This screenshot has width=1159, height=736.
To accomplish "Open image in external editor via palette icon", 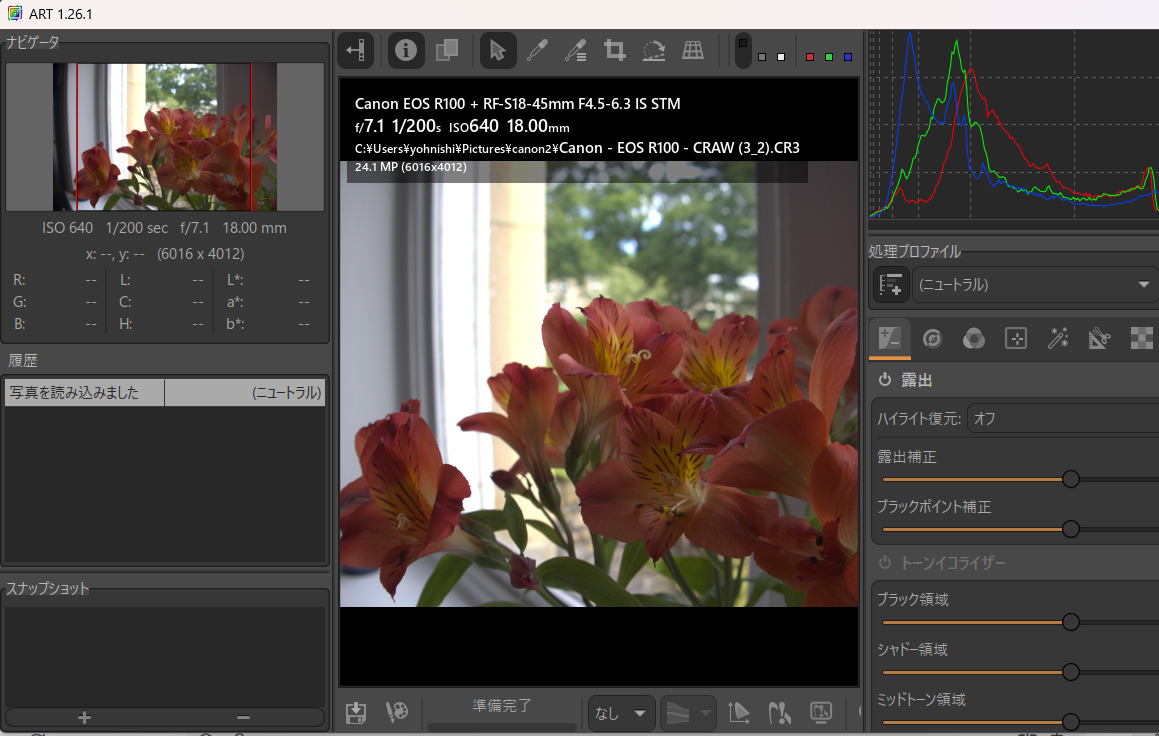I will 397,711.
